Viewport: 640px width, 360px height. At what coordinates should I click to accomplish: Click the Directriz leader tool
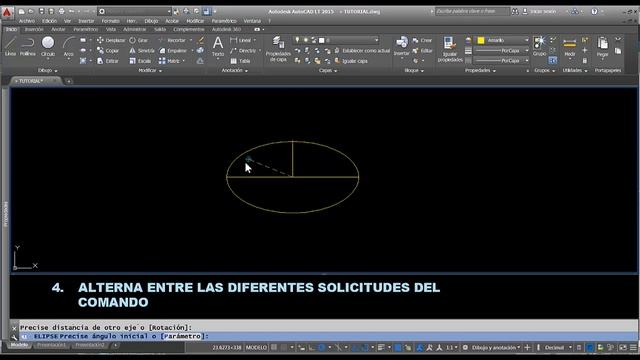243,51
